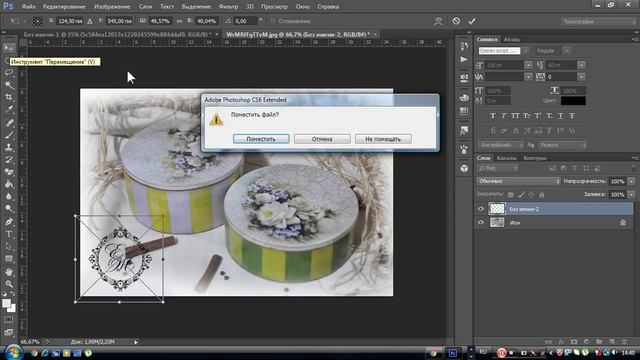Screen dimensions: 640x360
Task: Toggle lock all padlock
Action: point(542,195)
